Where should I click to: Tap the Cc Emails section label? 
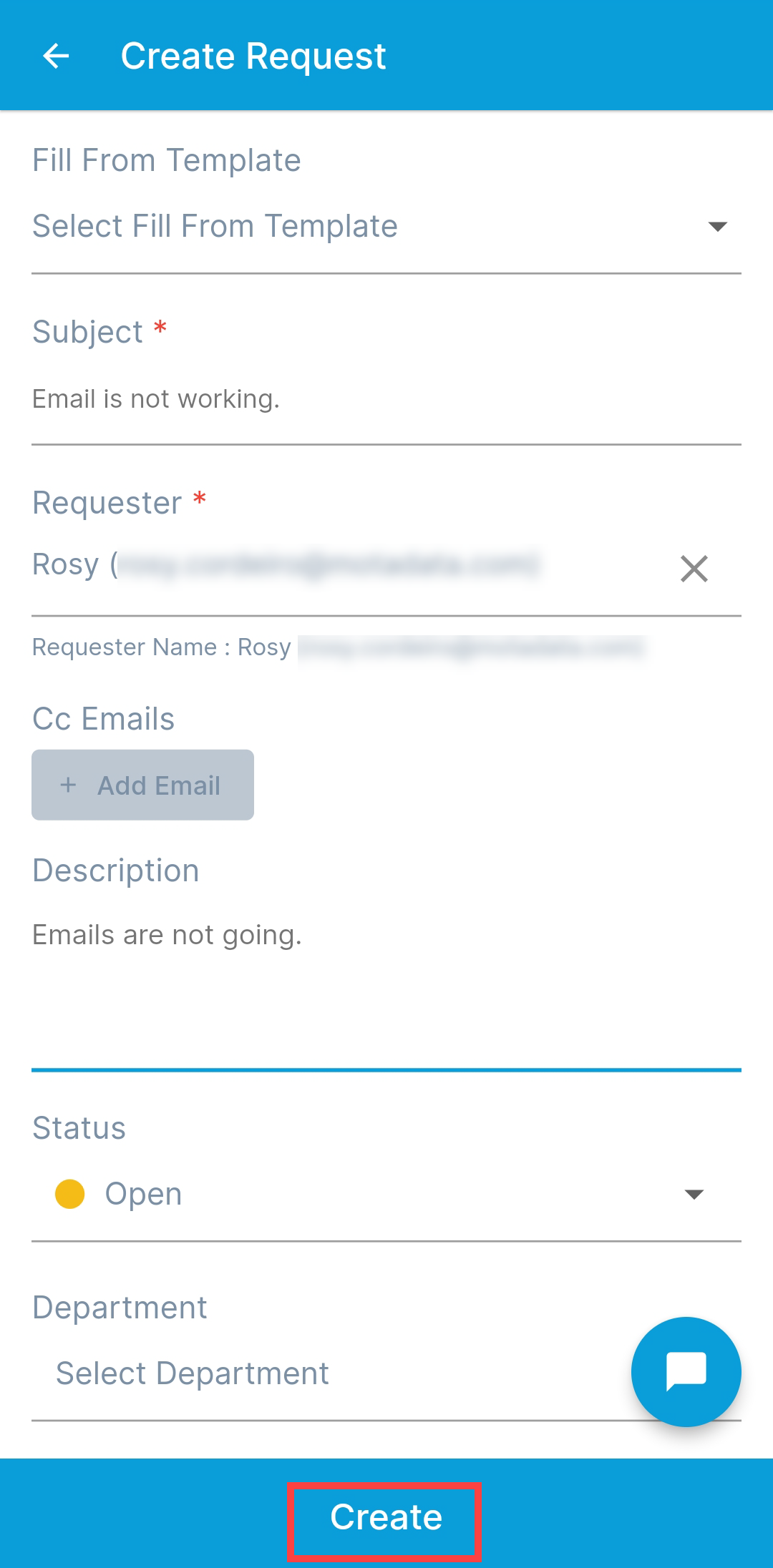pos(102,718)
